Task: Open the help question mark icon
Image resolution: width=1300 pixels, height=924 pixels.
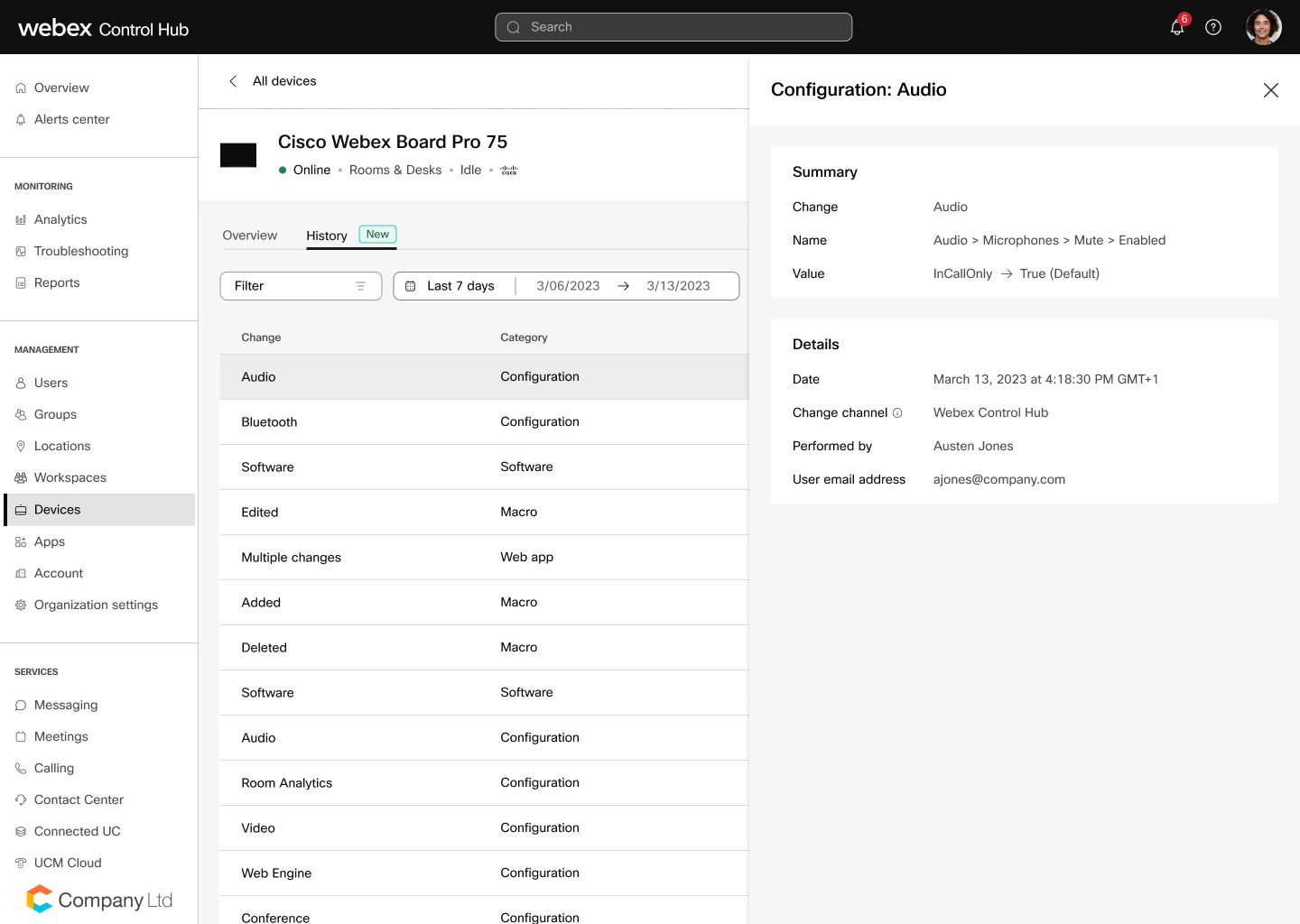Action: click(1213, 27)
